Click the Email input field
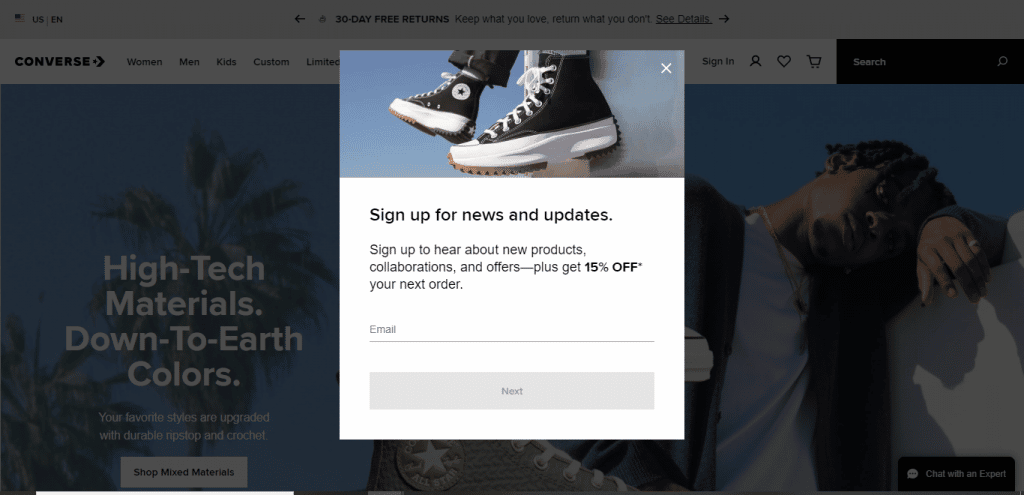The height and width of the screenshot is (495, 1024). tap(511, 330)
